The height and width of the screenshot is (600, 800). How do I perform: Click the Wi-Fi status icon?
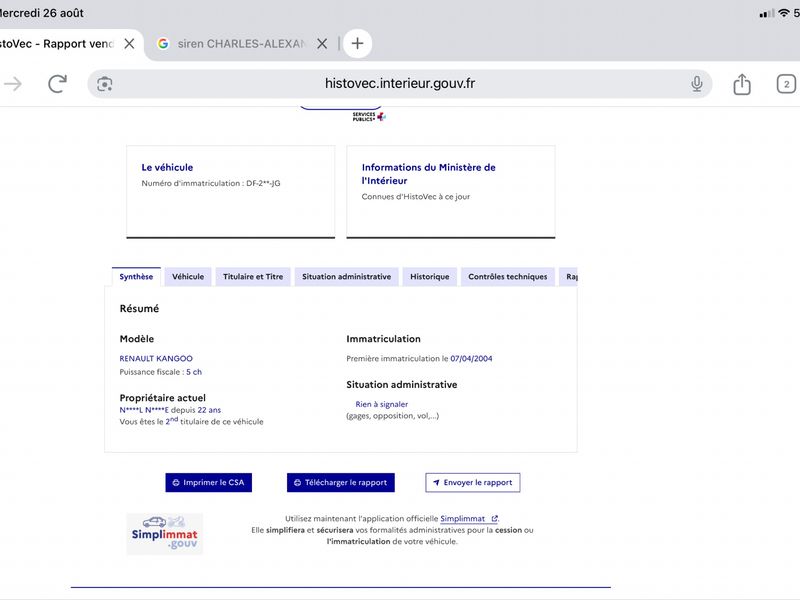(784, 13)
